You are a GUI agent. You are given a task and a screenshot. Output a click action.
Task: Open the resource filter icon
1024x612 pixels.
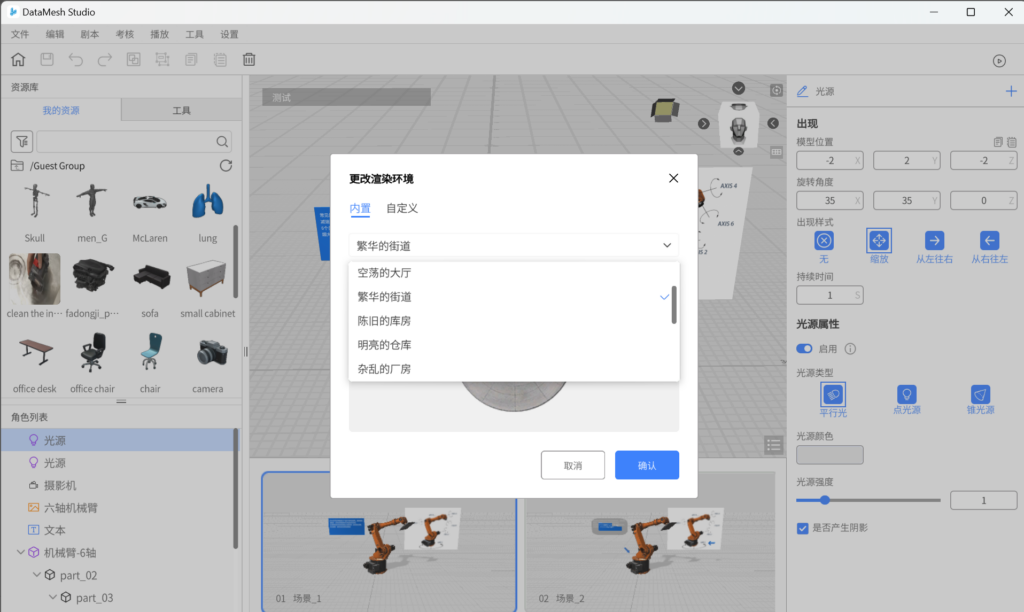point(22,141)
